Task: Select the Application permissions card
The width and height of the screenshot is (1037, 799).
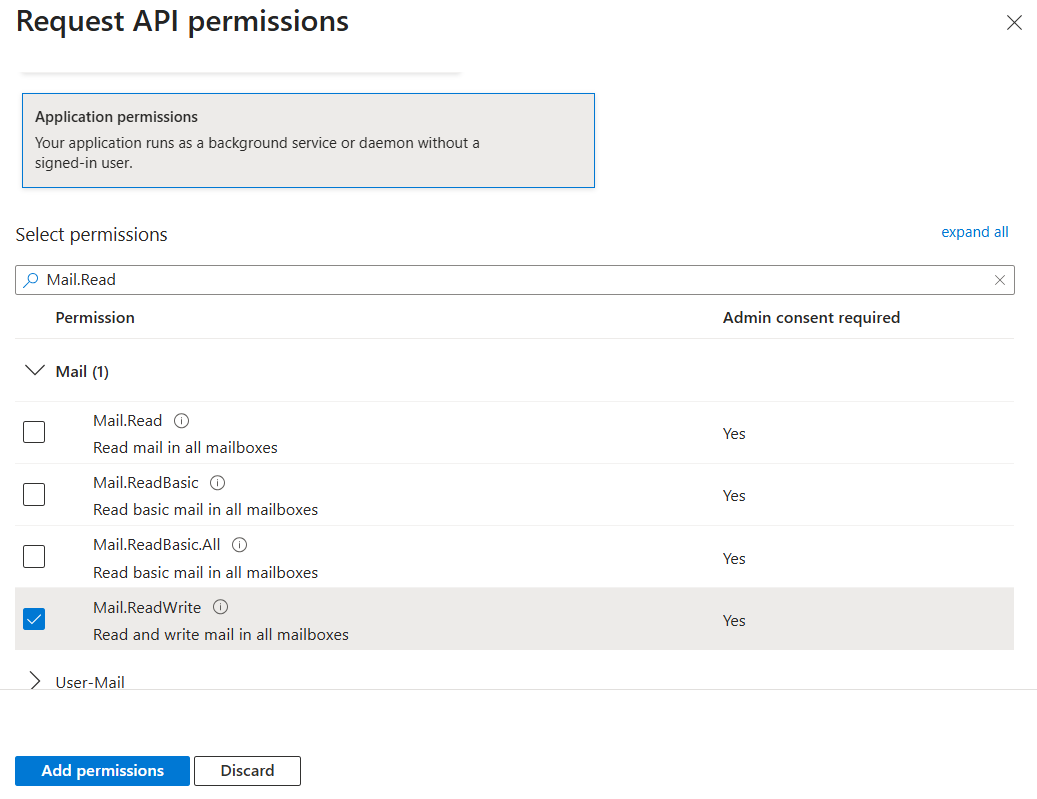Action: pyautogui.click(x=308, y=140)
